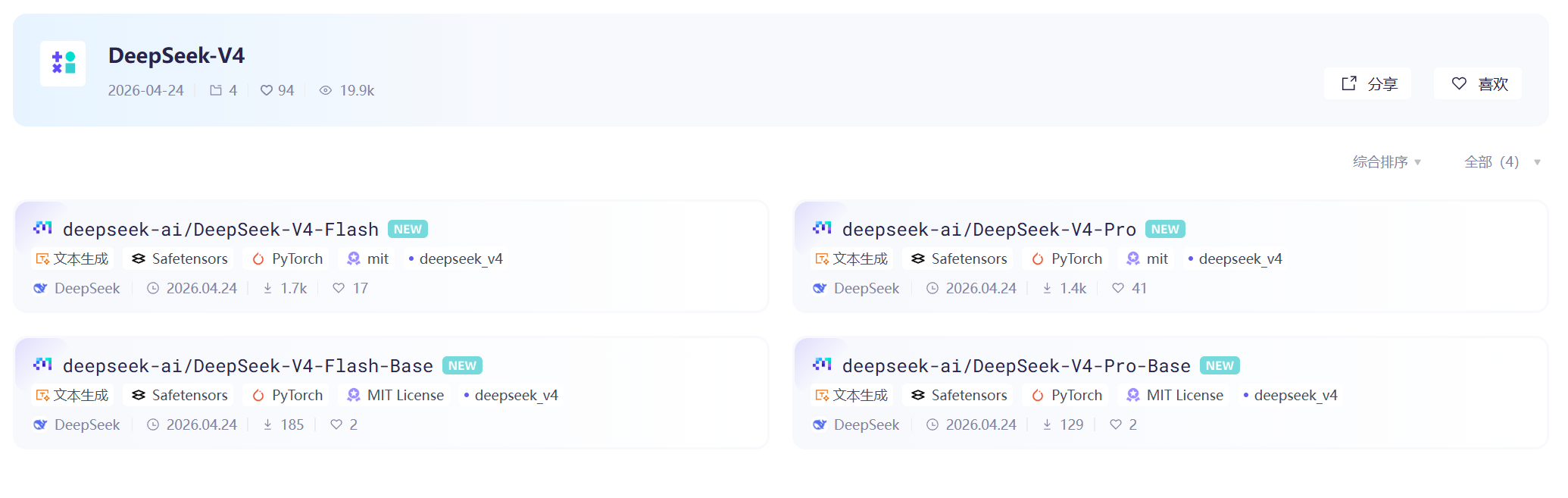Screen dimensions: 1568x498
Task: Select the Safetensors tag on DeepSeek-V4-Flash-Base
Action: click(180, 395)
